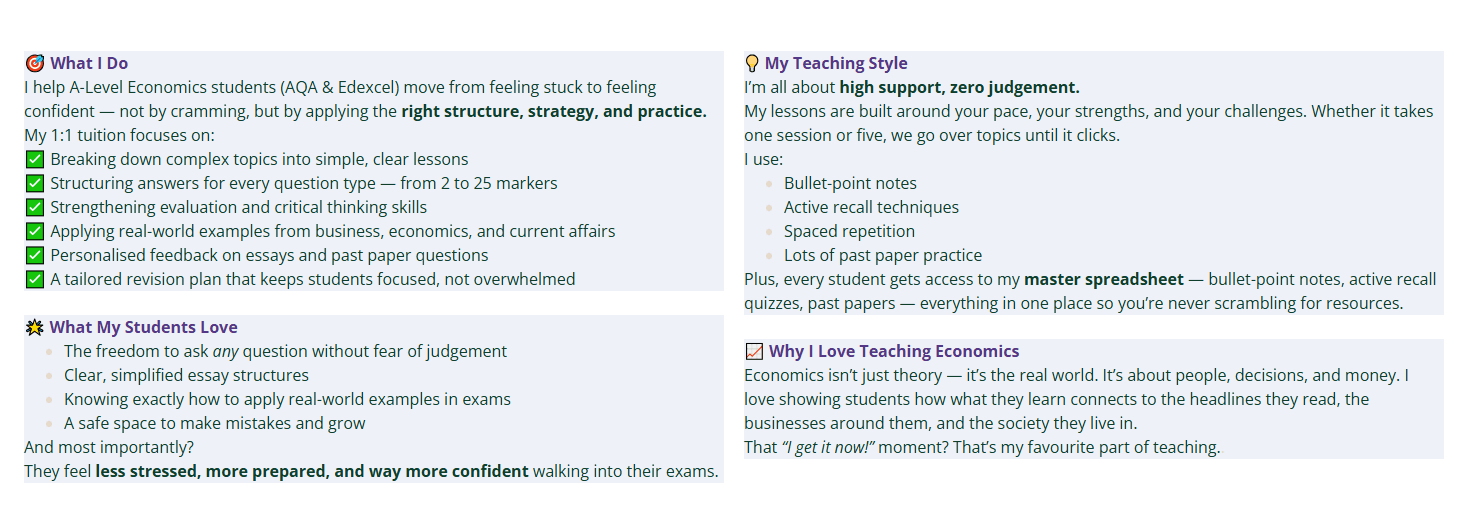This screenshot has height=513, width=1471.
Task: Click the What My Students Love heading
Action: (x=143, y=327)
